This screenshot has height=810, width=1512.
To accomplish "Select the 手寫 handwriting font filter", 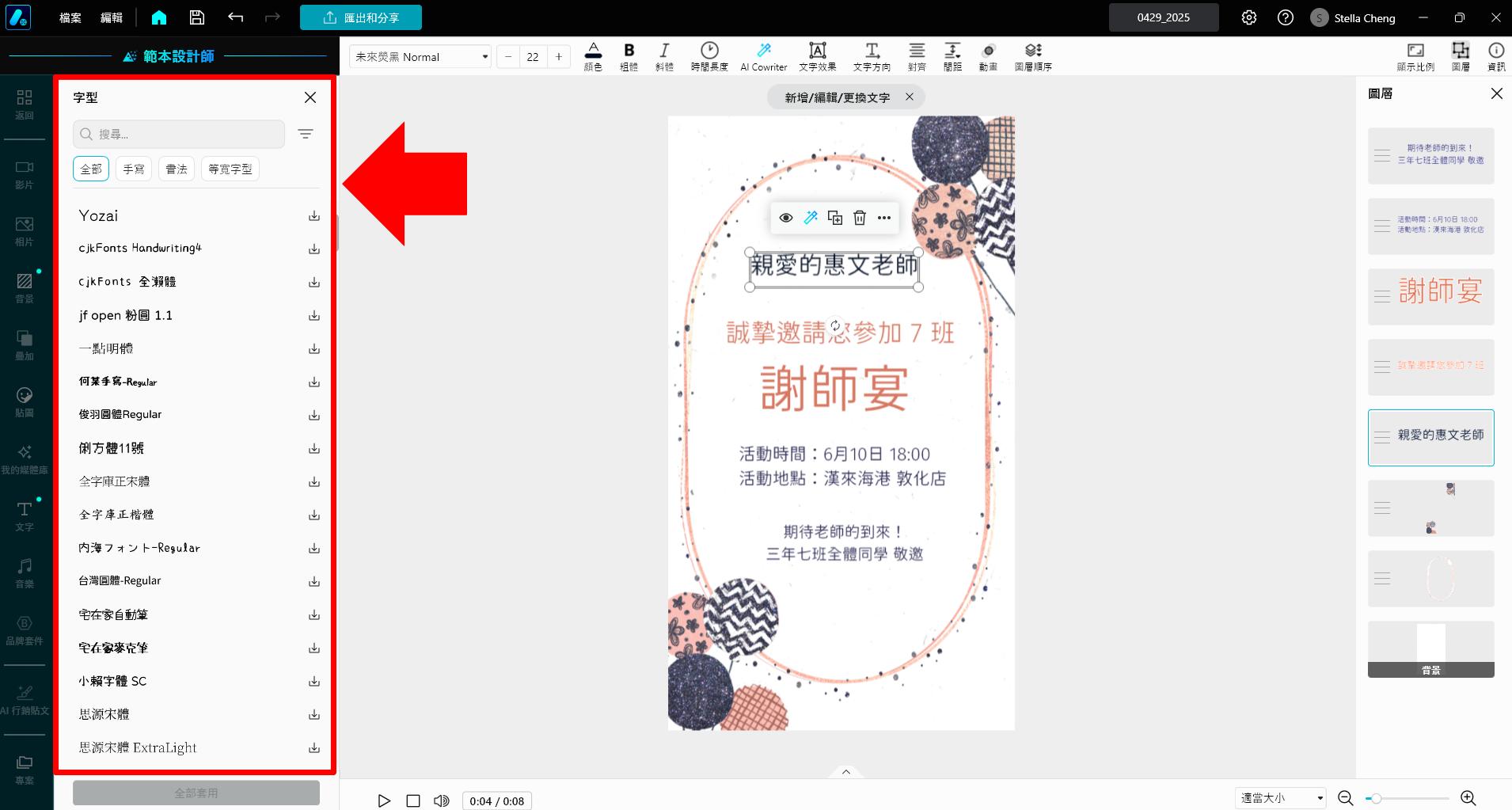I will 133,168.
